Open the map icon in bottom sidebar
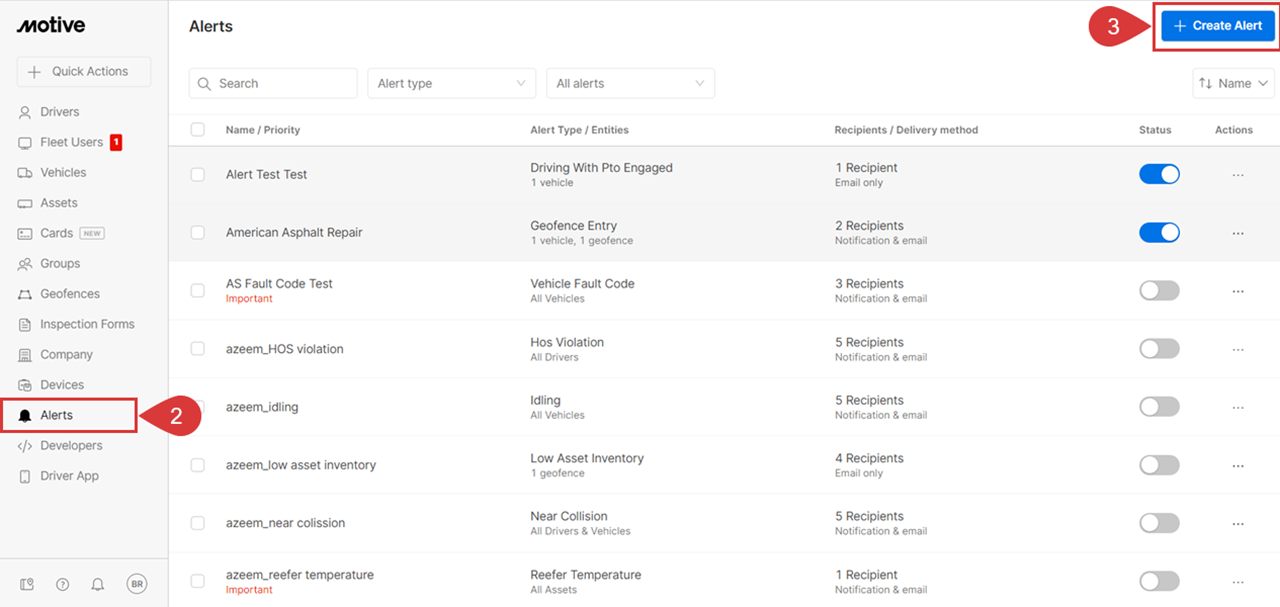The image size is (1280, 607). (x=28, y=584)
